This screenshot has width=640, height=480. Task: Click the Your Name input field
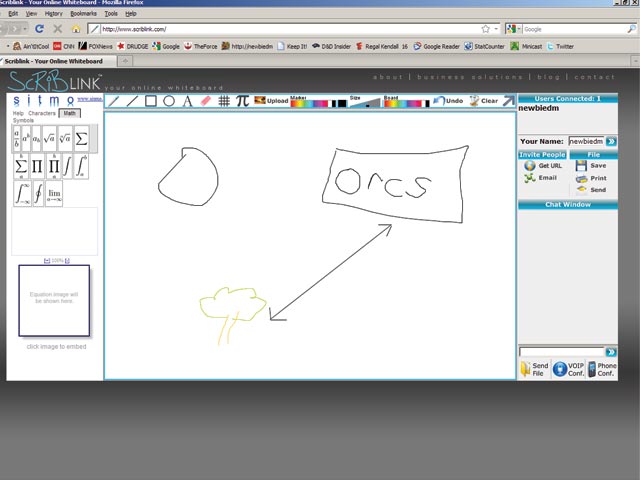point(586,142)
